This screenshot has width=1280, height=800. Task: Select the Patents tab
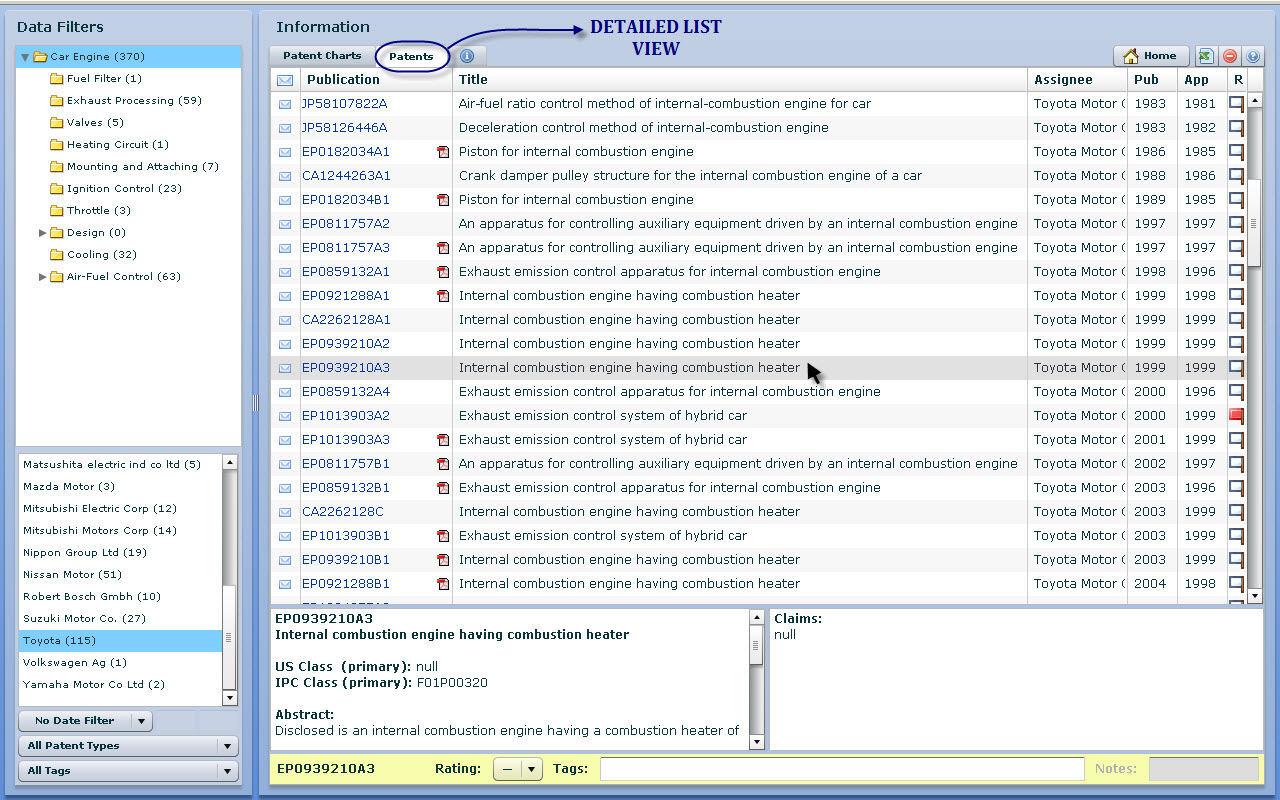pos(411,57)
